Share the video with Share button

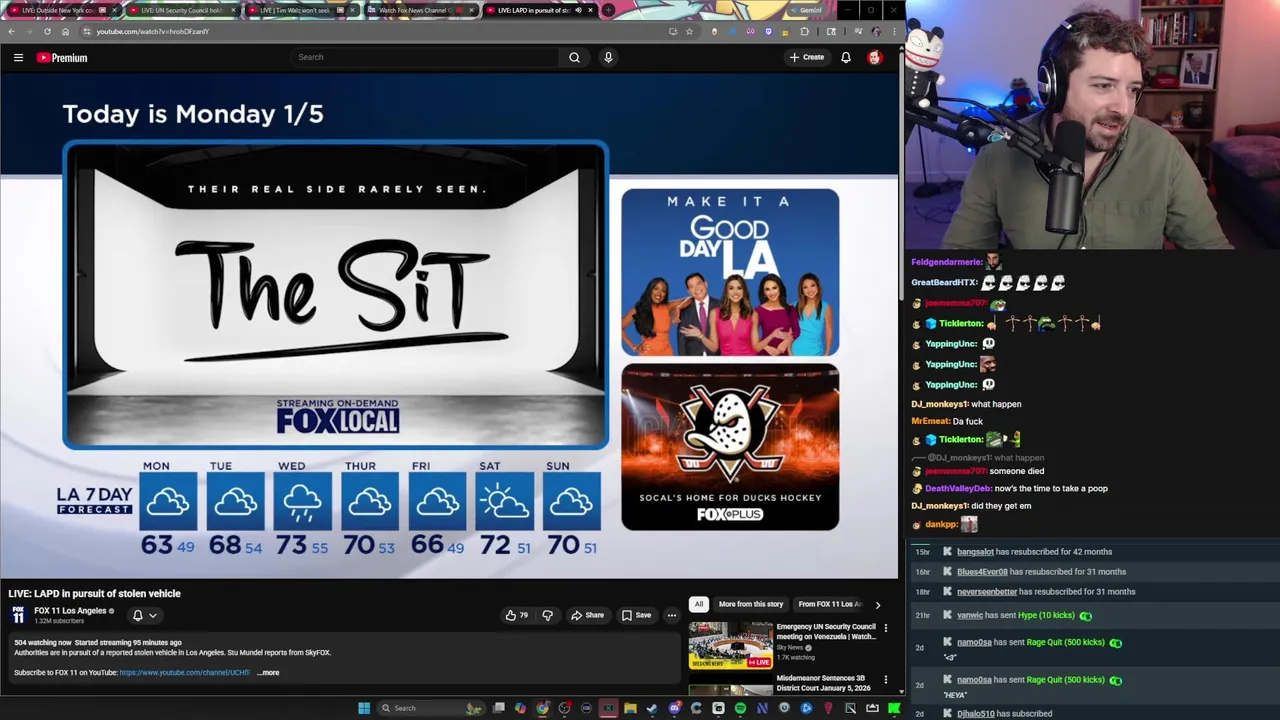click(x=587, y=615)
